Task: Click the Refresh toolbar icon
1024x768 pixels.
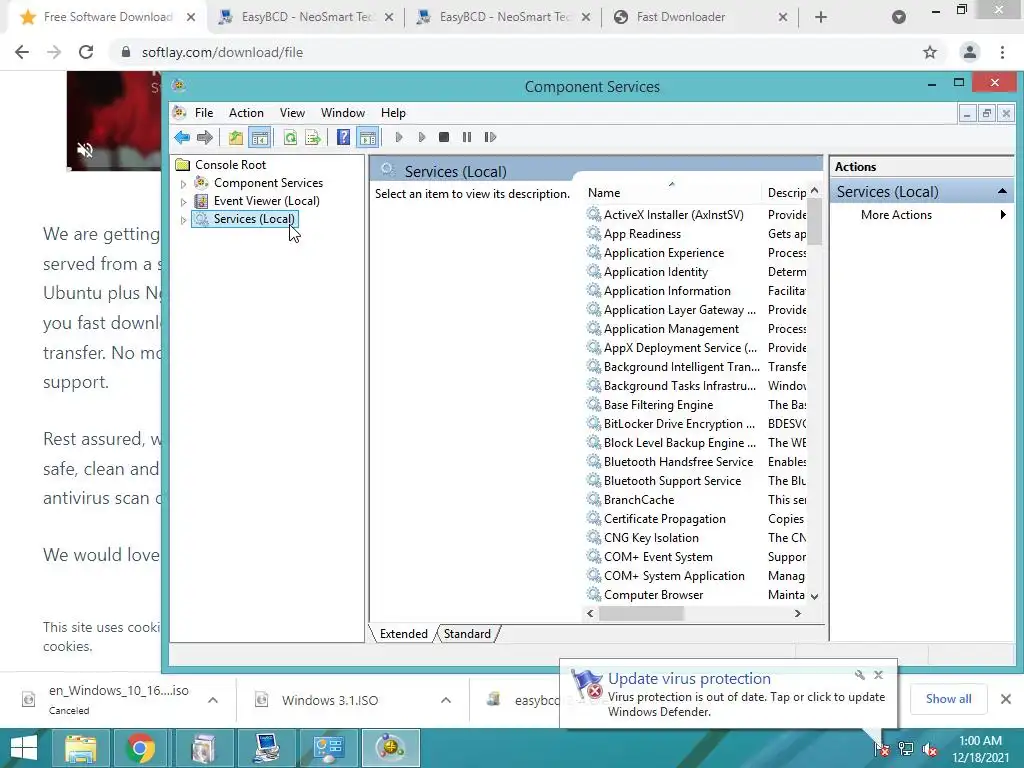Action: click(x=290, y=137)
